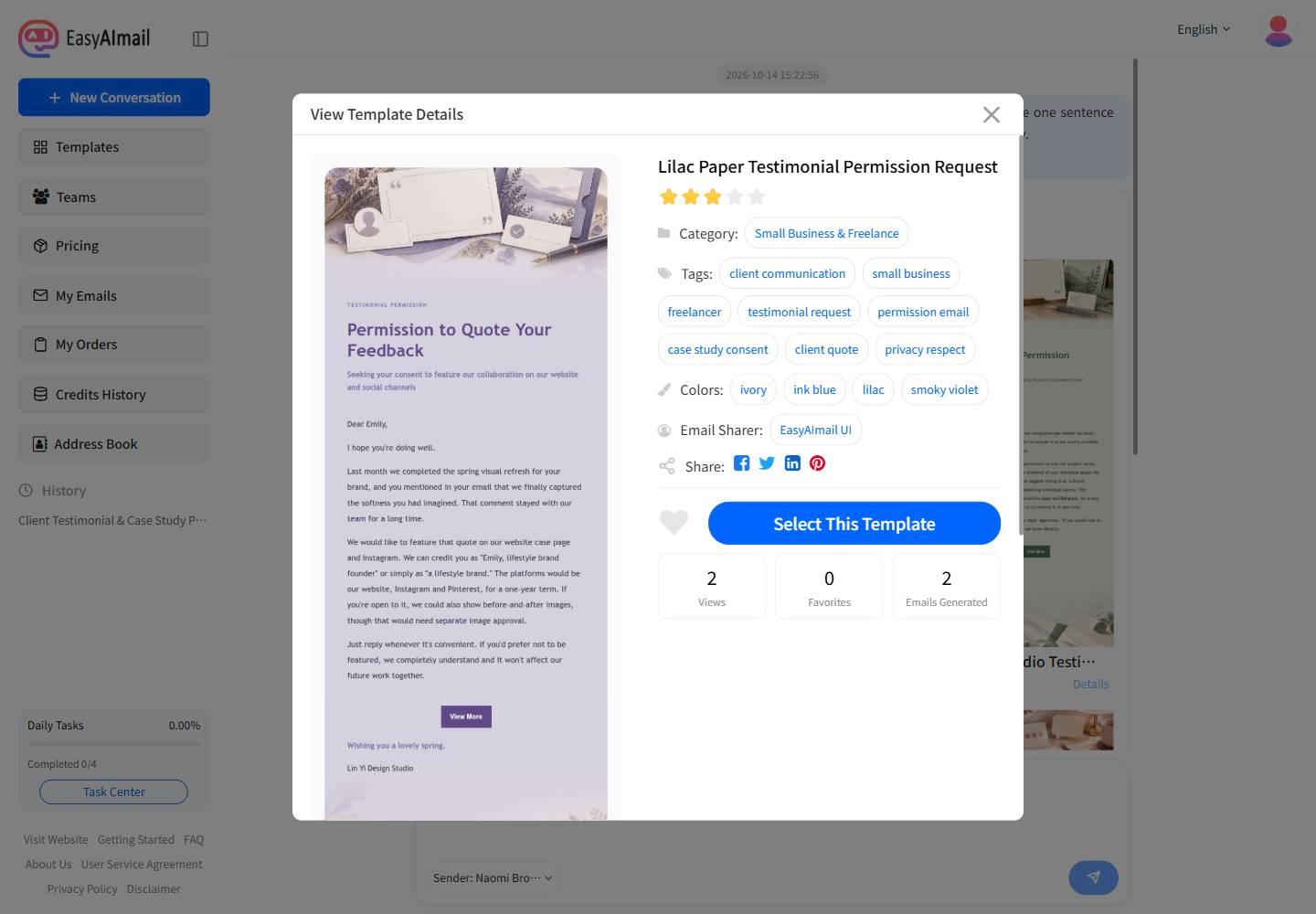Viewport: 1316px width, 914px height.
Task: Share template on LinkedIn
Action: 792,463
